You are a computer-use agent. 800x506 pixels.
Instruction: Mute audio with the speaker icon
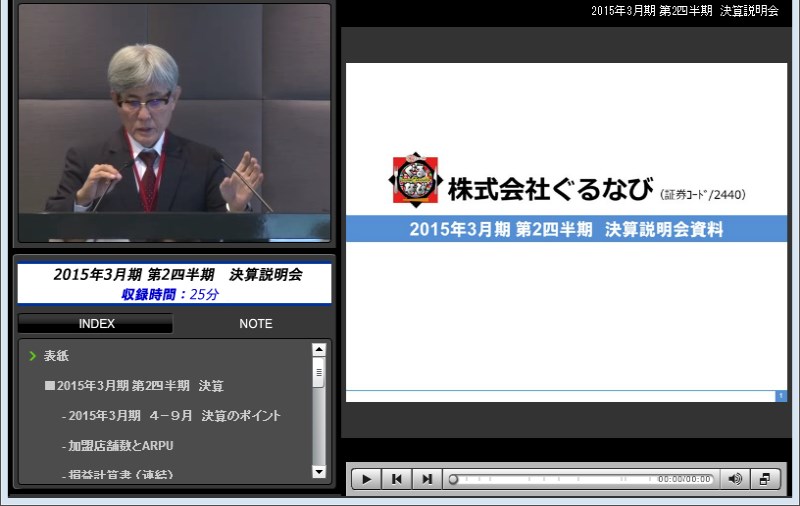pos(735,479)
